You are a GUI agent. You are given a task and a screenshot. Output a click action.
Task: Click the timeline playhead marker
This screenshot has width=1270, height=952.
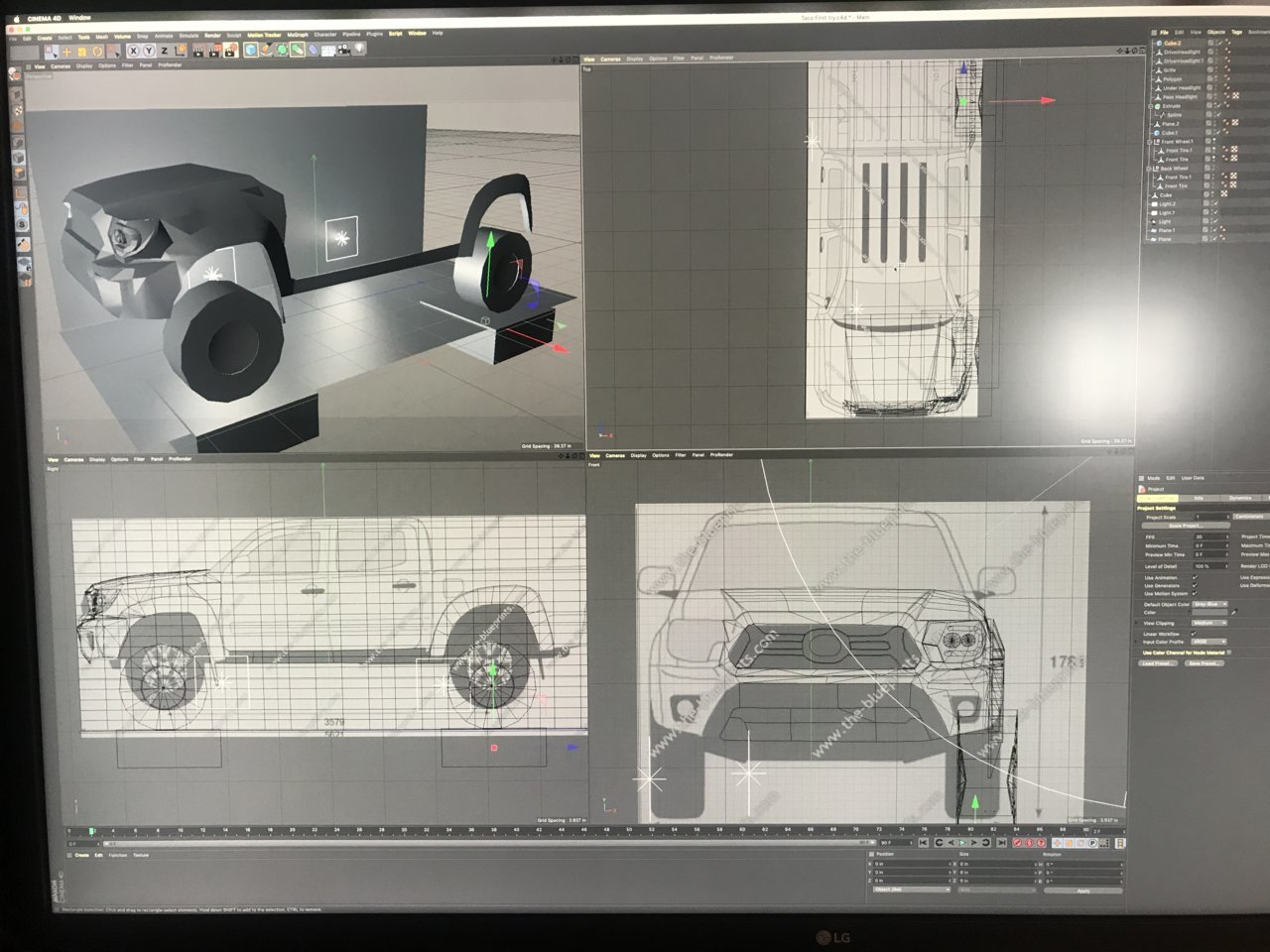click(x=91, y=831)
